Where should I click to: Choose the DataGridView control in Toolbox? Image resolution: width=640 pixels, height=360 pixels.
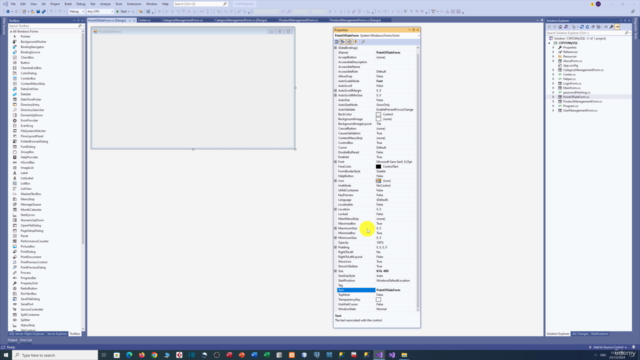[29, 89]
